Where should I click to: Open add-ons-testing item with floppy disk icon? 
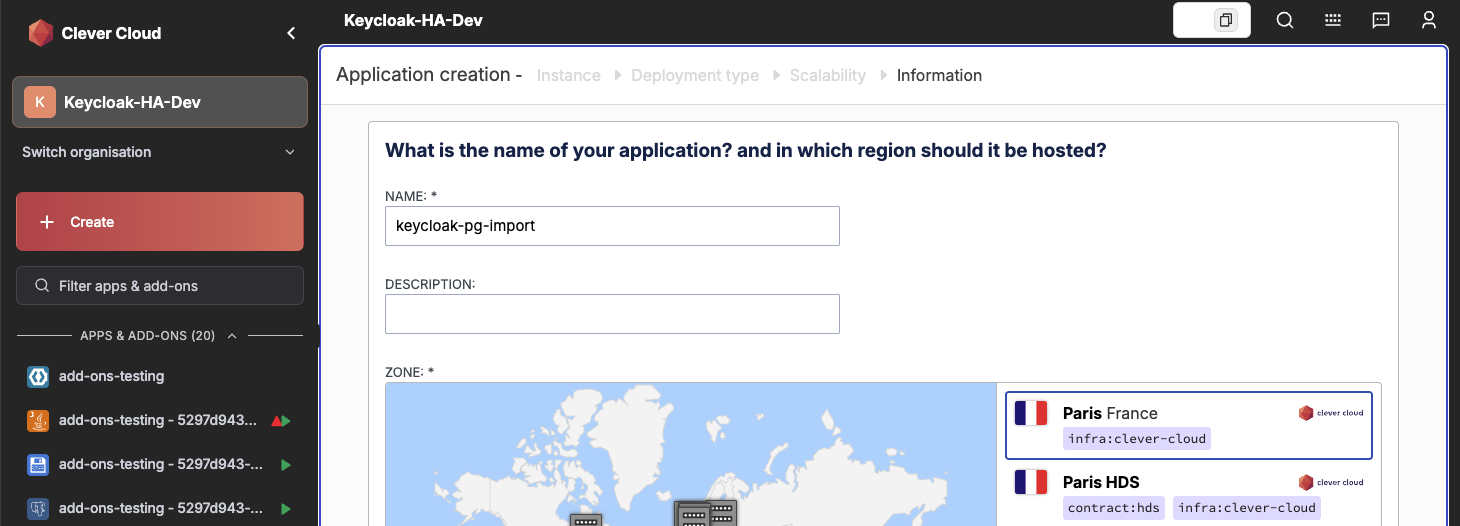coord(160,464)
